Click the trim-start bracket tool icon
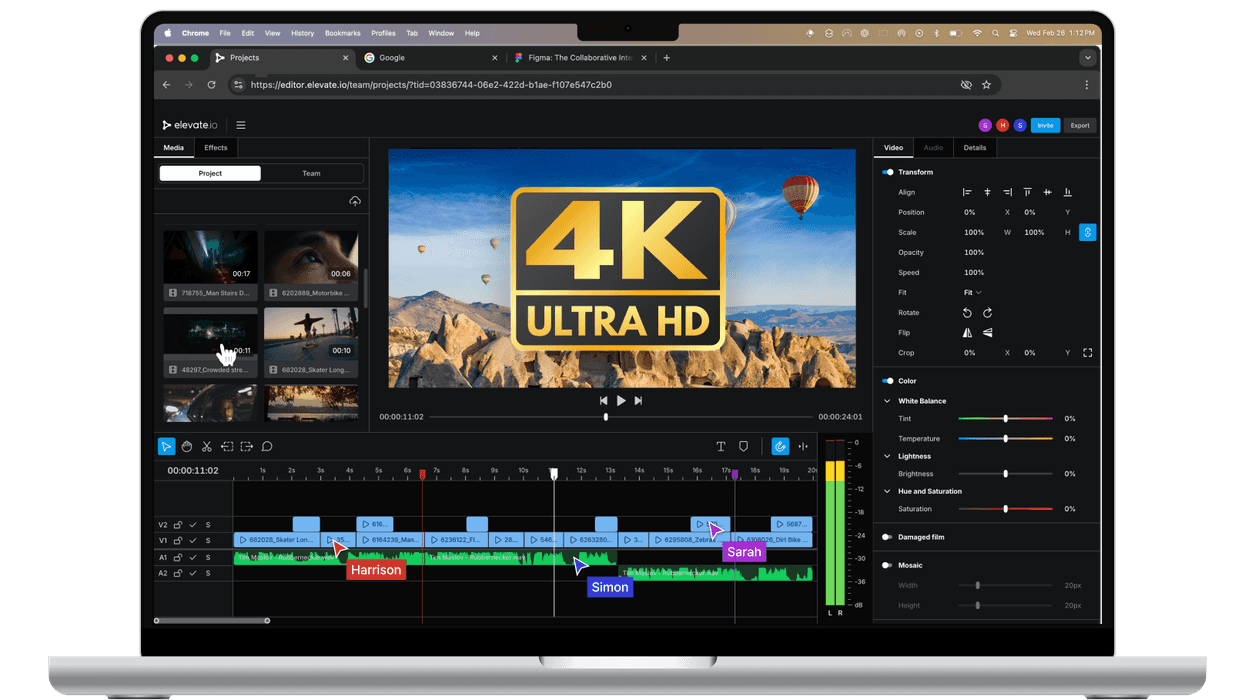Screen dimensions: 1245x700 point(227,447)
